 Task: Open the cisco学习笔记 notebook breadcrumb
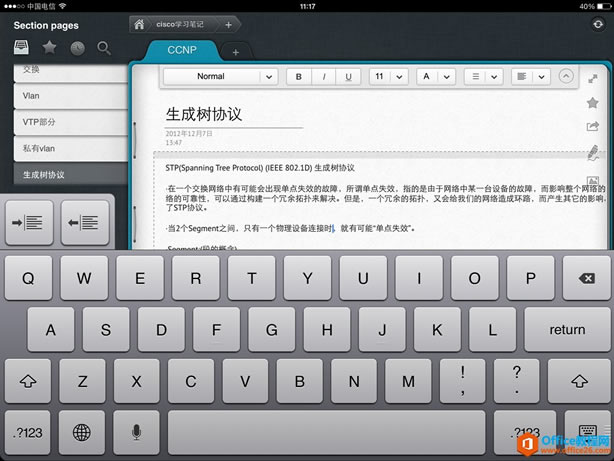coord(180,25)
